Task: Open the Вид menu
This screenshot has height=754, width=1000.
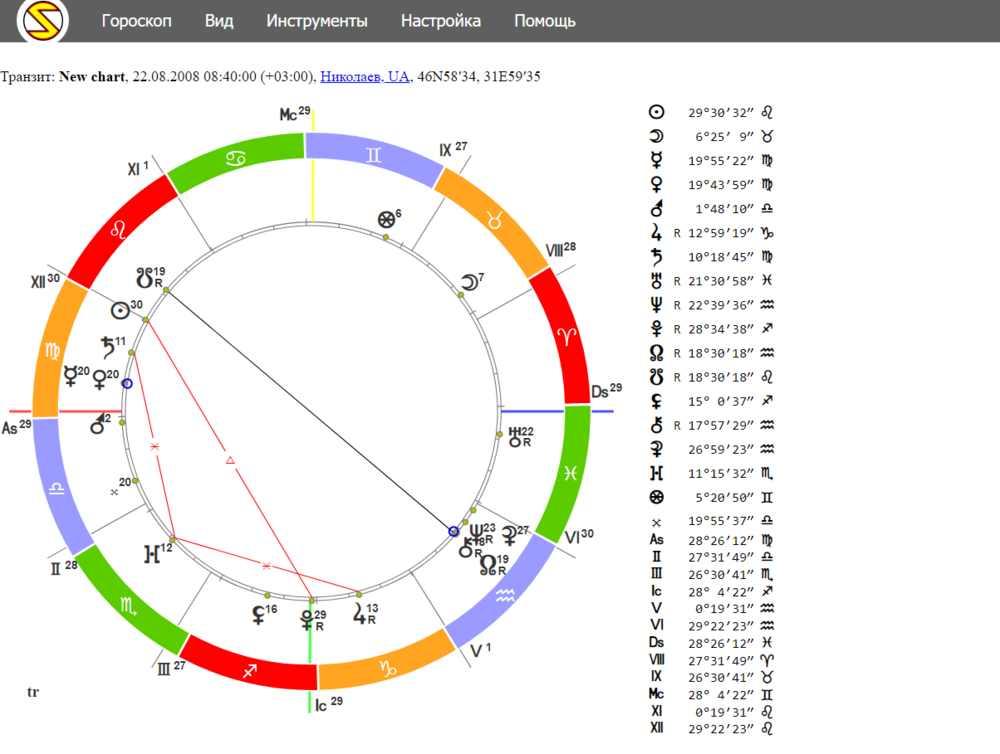Action: pyautogui.click(x=219, y=21)
